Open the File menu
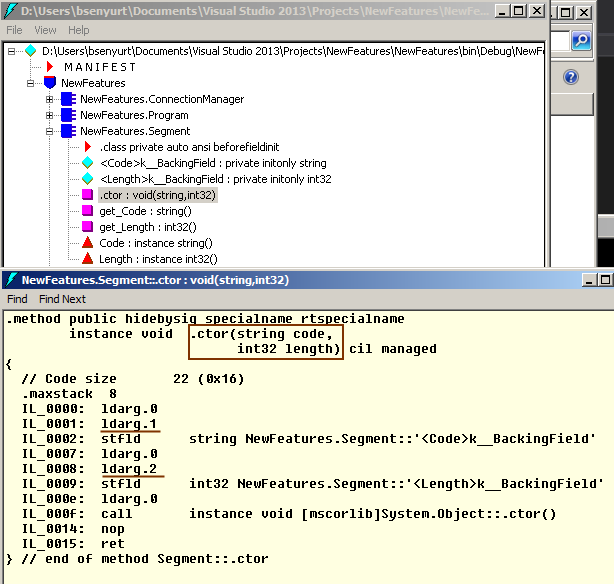This screenshot has width=614, height=584. [x=14, y=30]
